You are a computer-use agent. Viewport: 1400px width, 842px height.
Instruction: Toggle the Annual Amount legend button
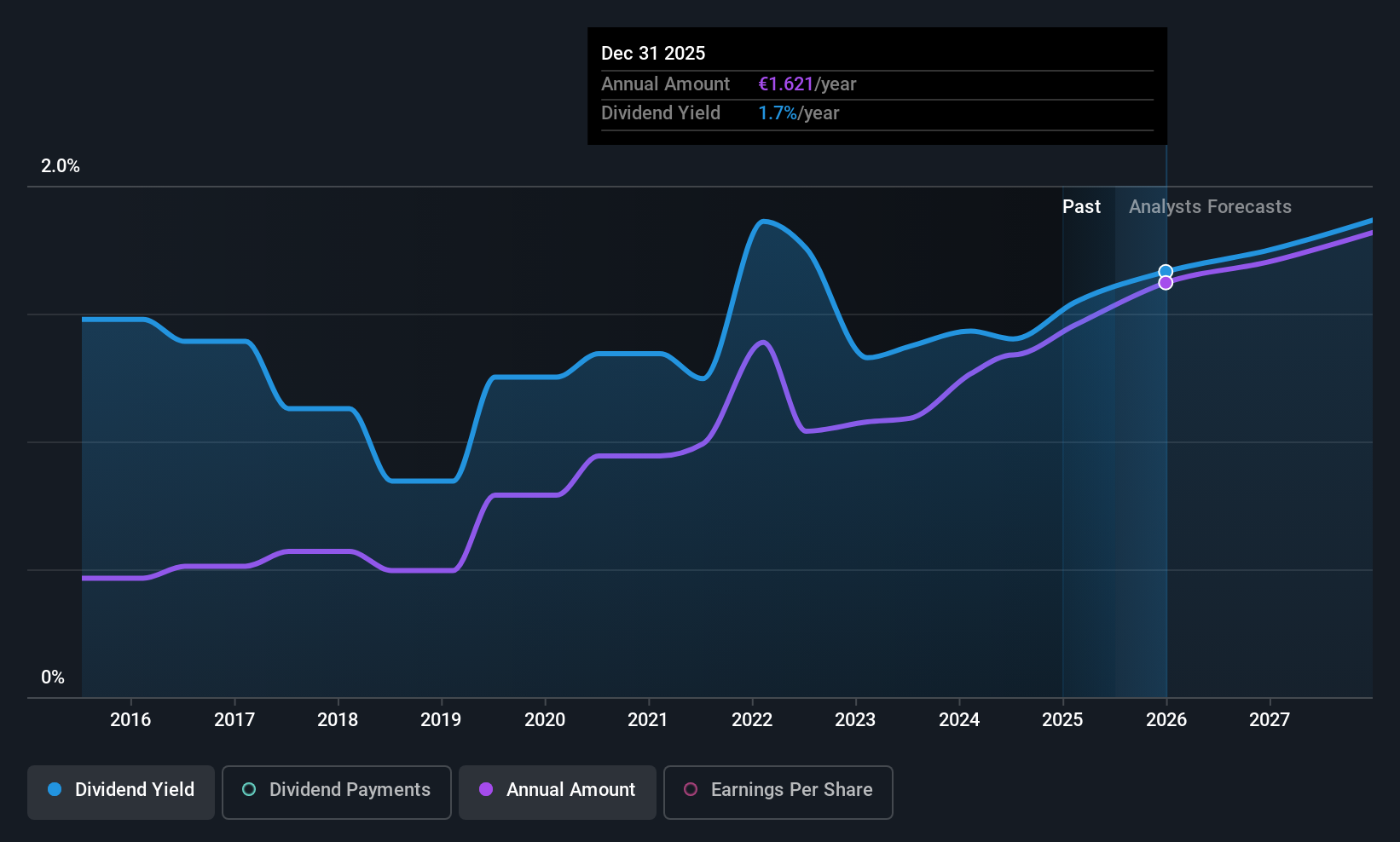[x=558, y=793]
